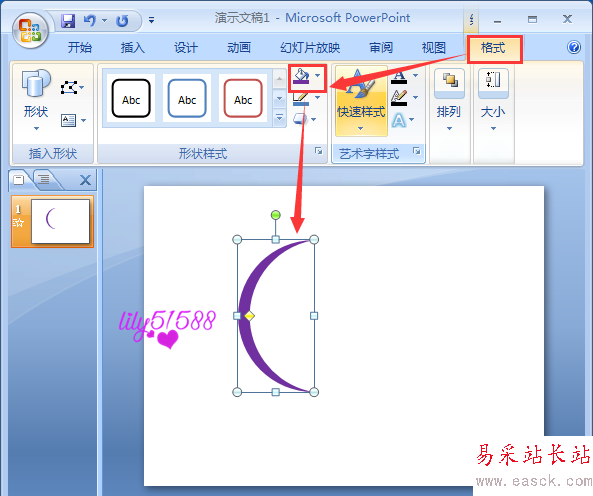
Task: Click the Redo icon
Action: coord(122,21)
